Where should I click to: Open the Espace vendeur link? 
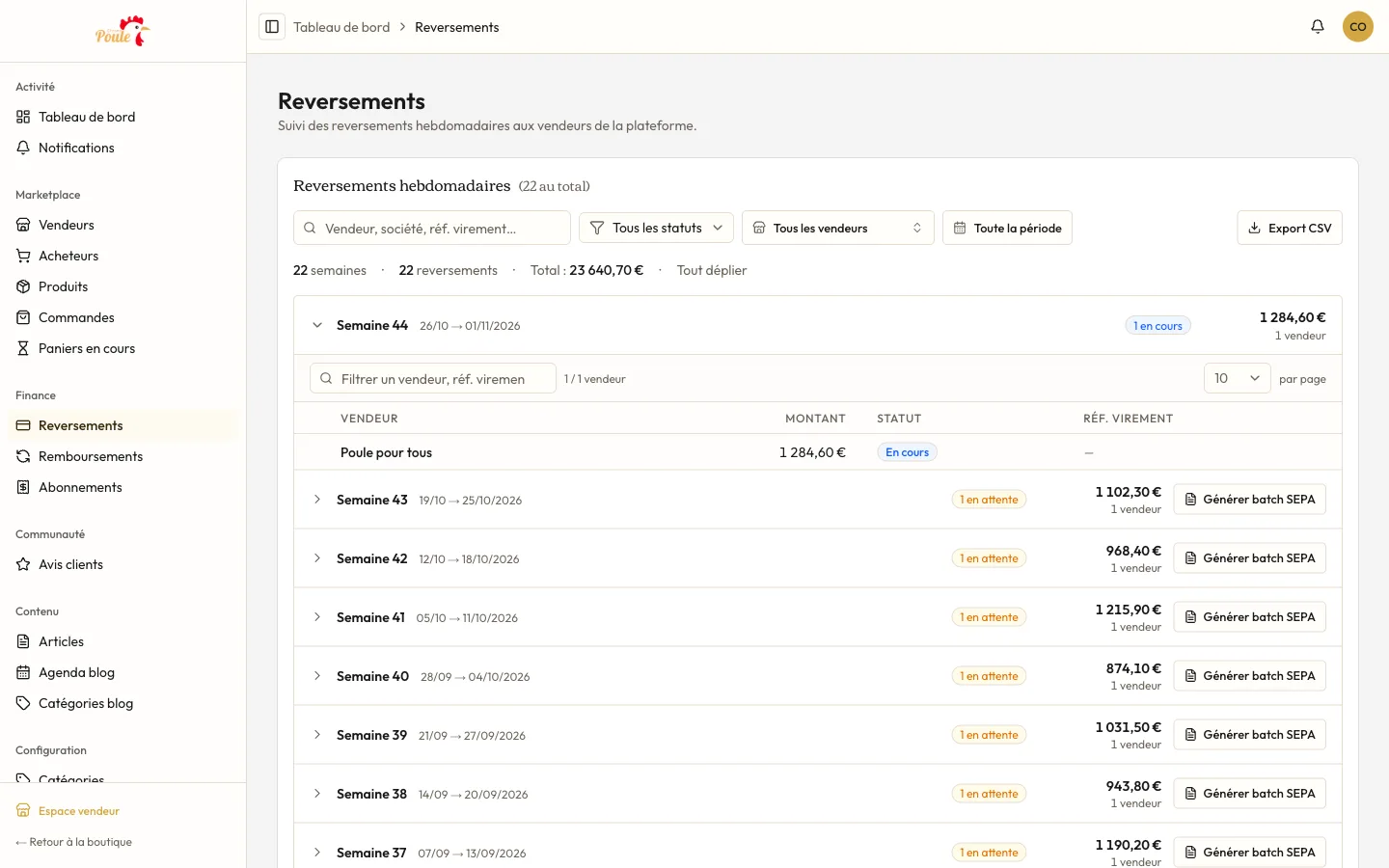point(68,811)
